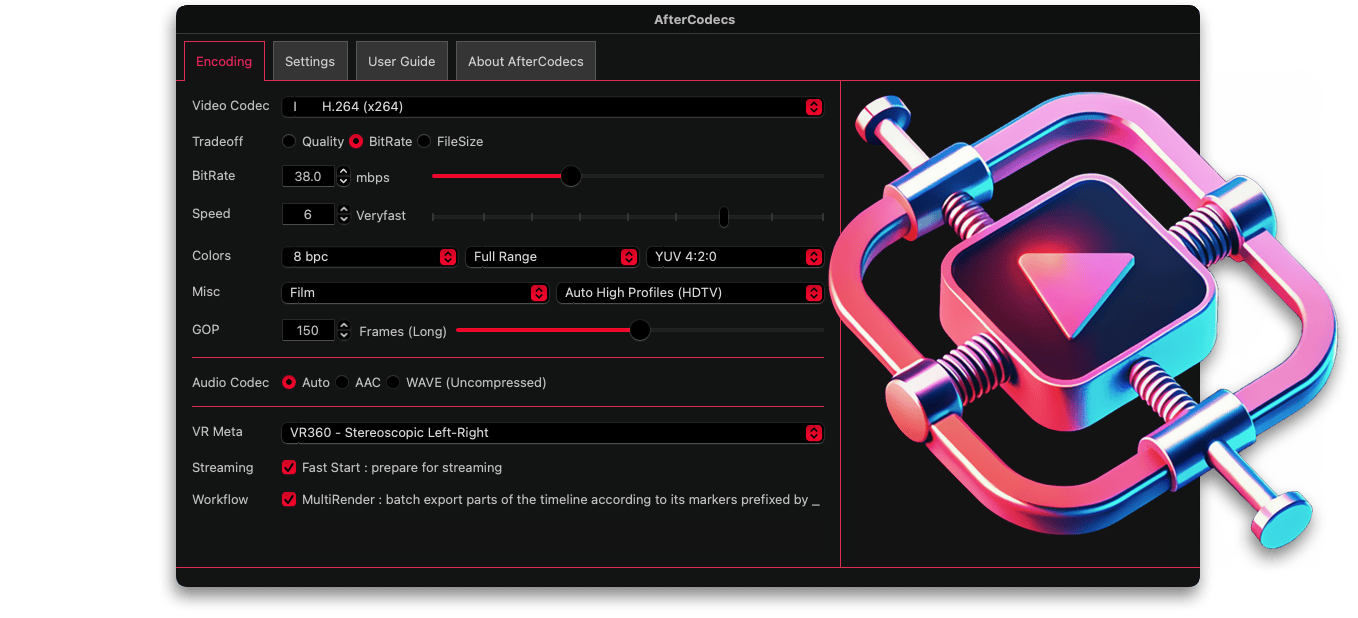
Task: Click the BitRate 38.0 input field
Action: [x=308, y=177]
